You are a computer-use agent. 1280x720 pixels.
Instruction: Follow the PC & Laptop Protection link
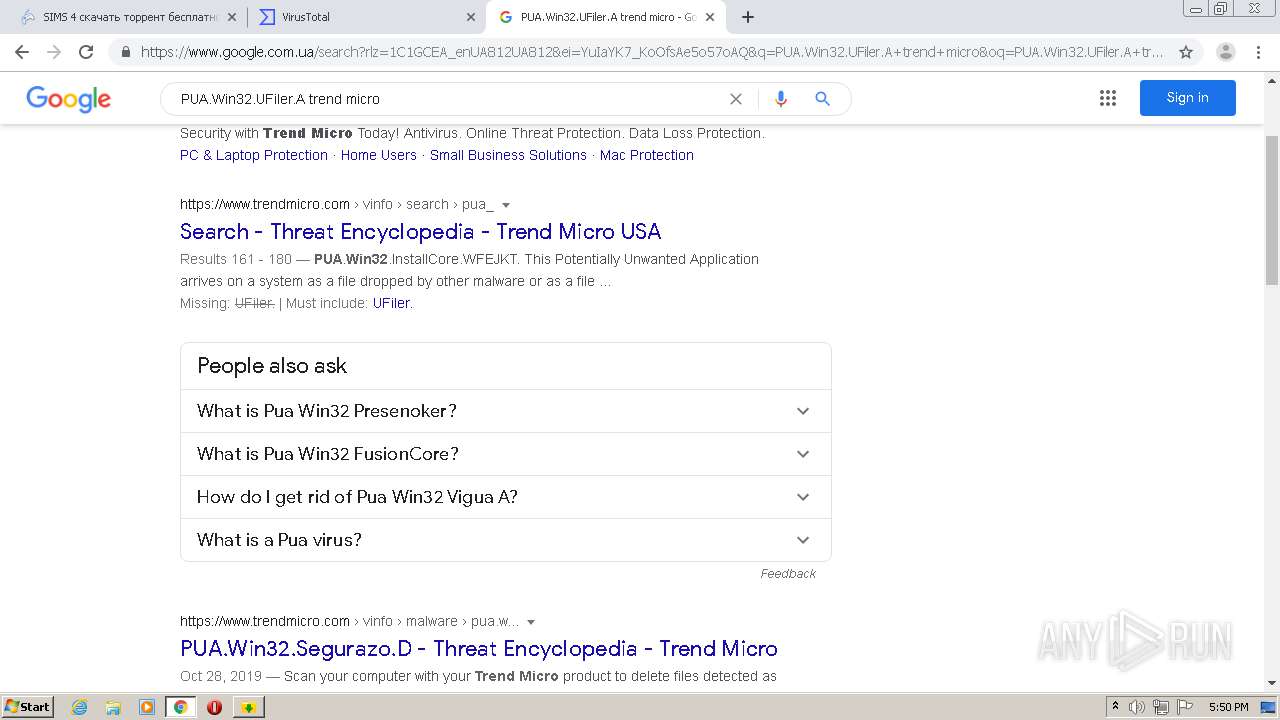[254, 155]
